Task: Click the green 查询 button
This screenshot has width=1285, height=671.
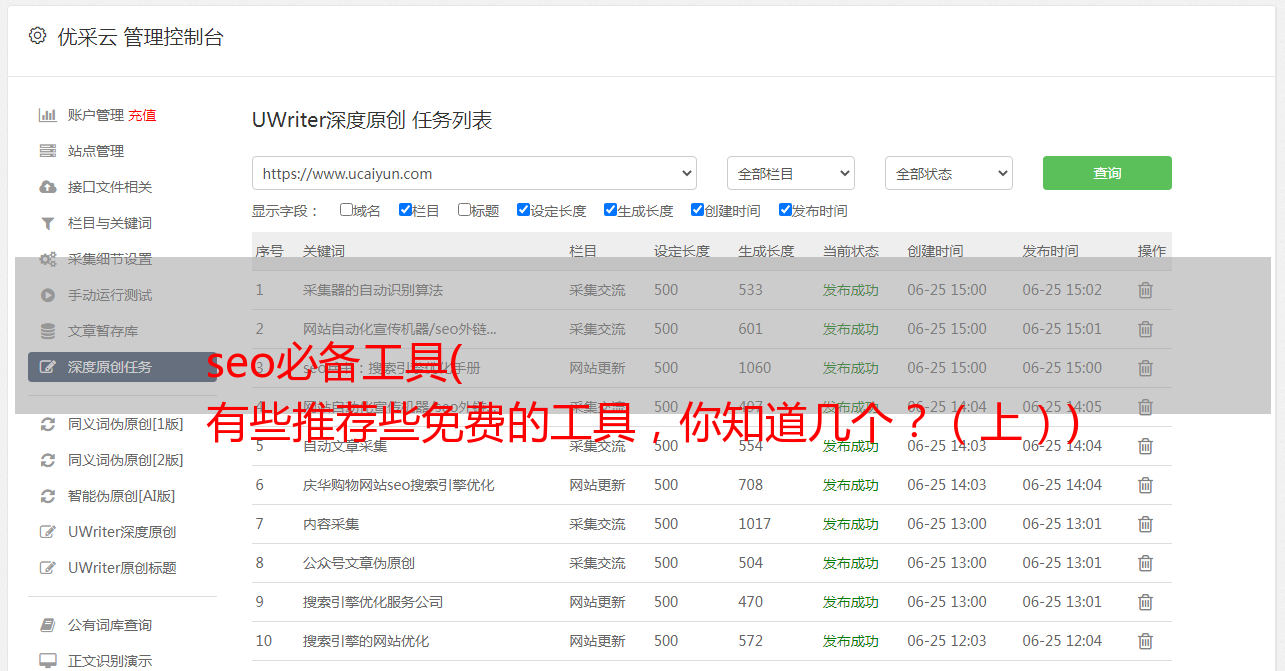Action: click(1106, 173)
